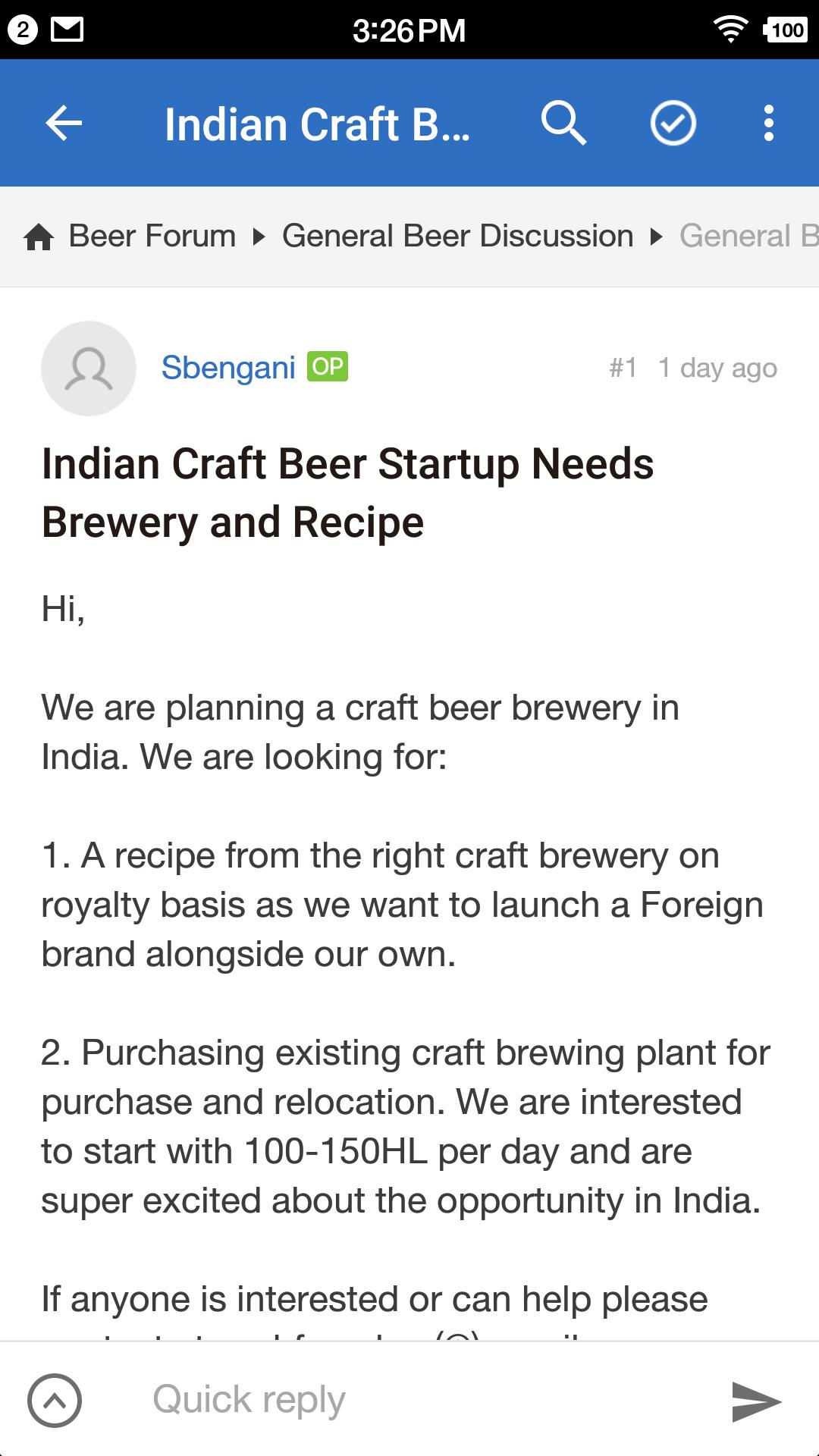The height and width of the screenshot is (1456, 819).
Task: Tap the battery indicator icon
Action: tap(786, 30)
